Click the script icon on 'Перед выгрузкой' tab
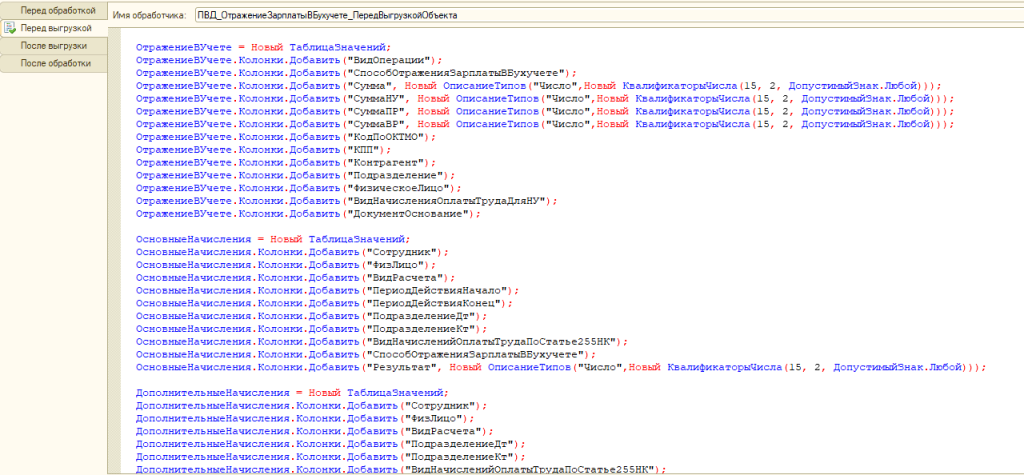Image resolution: width=1024 pixels, height=475 pixels. [11, 28]
